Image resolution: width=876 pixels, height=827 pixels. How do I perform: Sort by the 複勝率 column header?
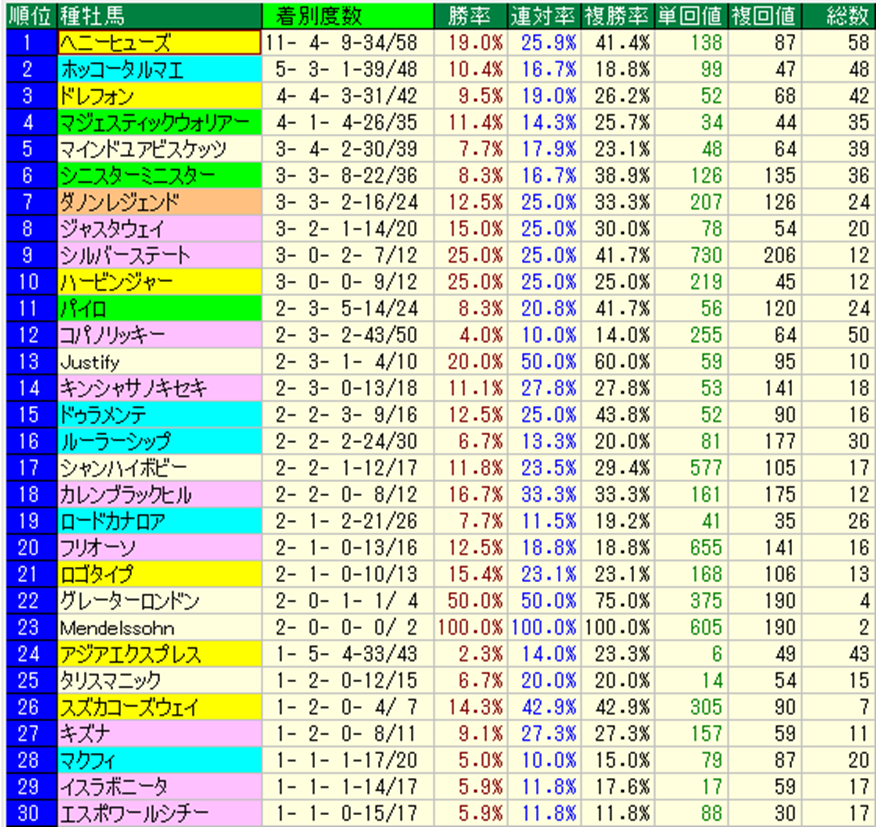pyautogui.click(x=618, y=16)
